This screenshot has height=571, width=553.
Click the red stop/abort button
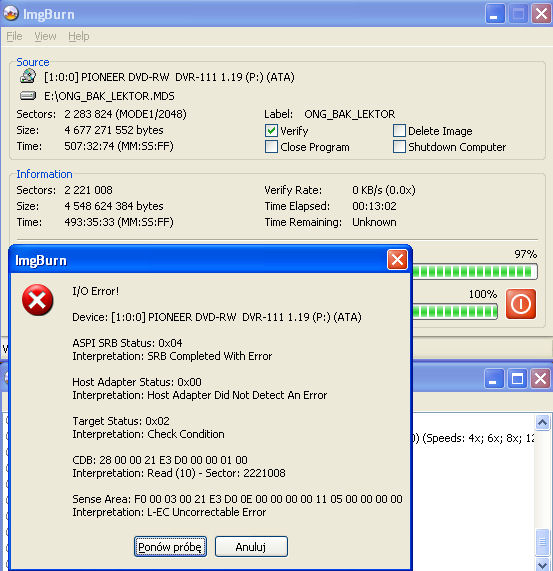click(x=521, y=304)
